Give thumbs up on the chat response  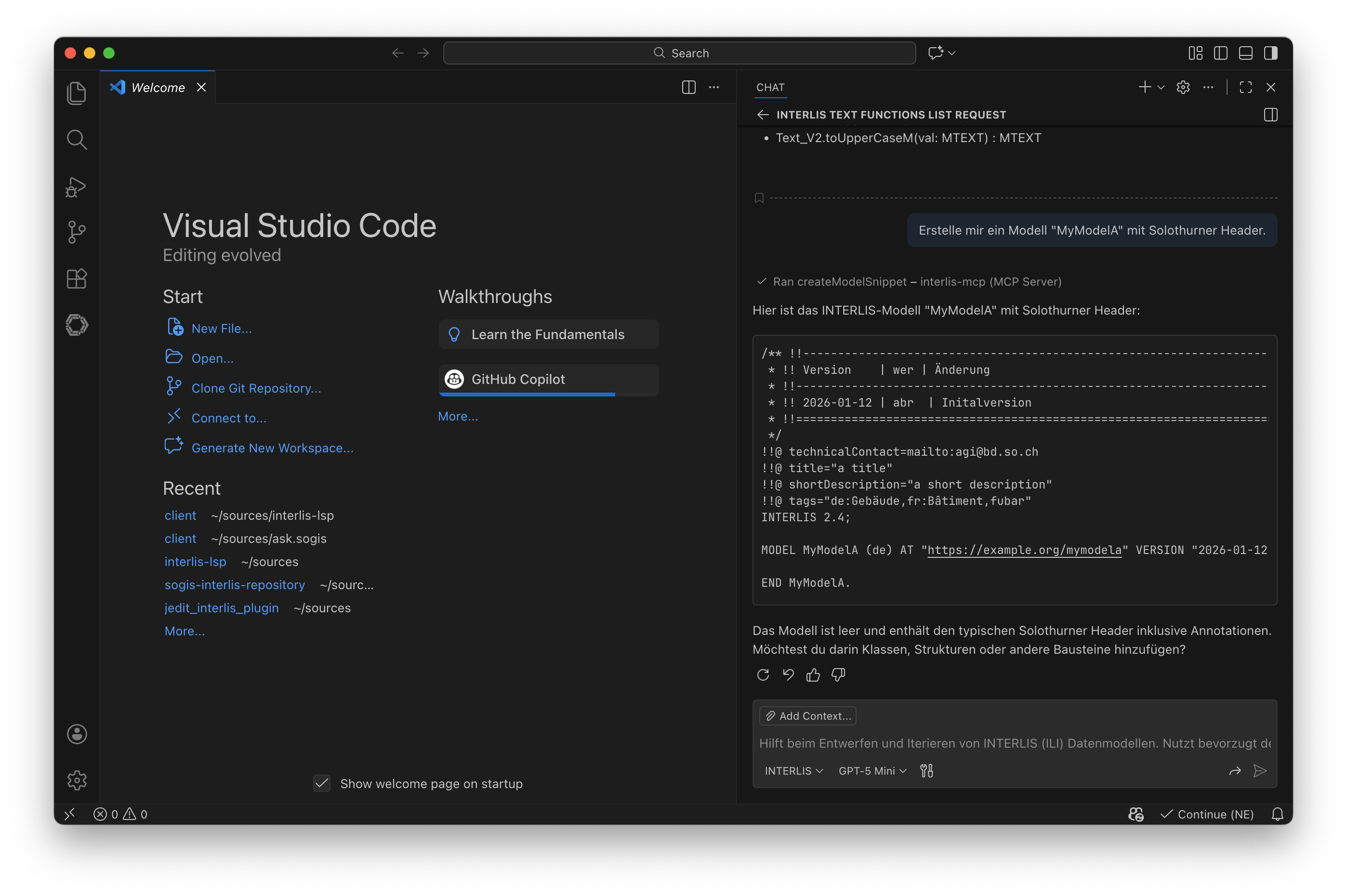point(813,675)
